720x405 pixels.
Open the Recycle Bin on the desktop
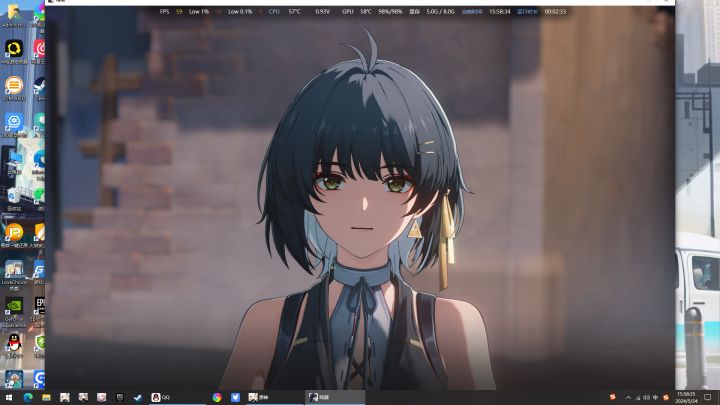point(14,199)
